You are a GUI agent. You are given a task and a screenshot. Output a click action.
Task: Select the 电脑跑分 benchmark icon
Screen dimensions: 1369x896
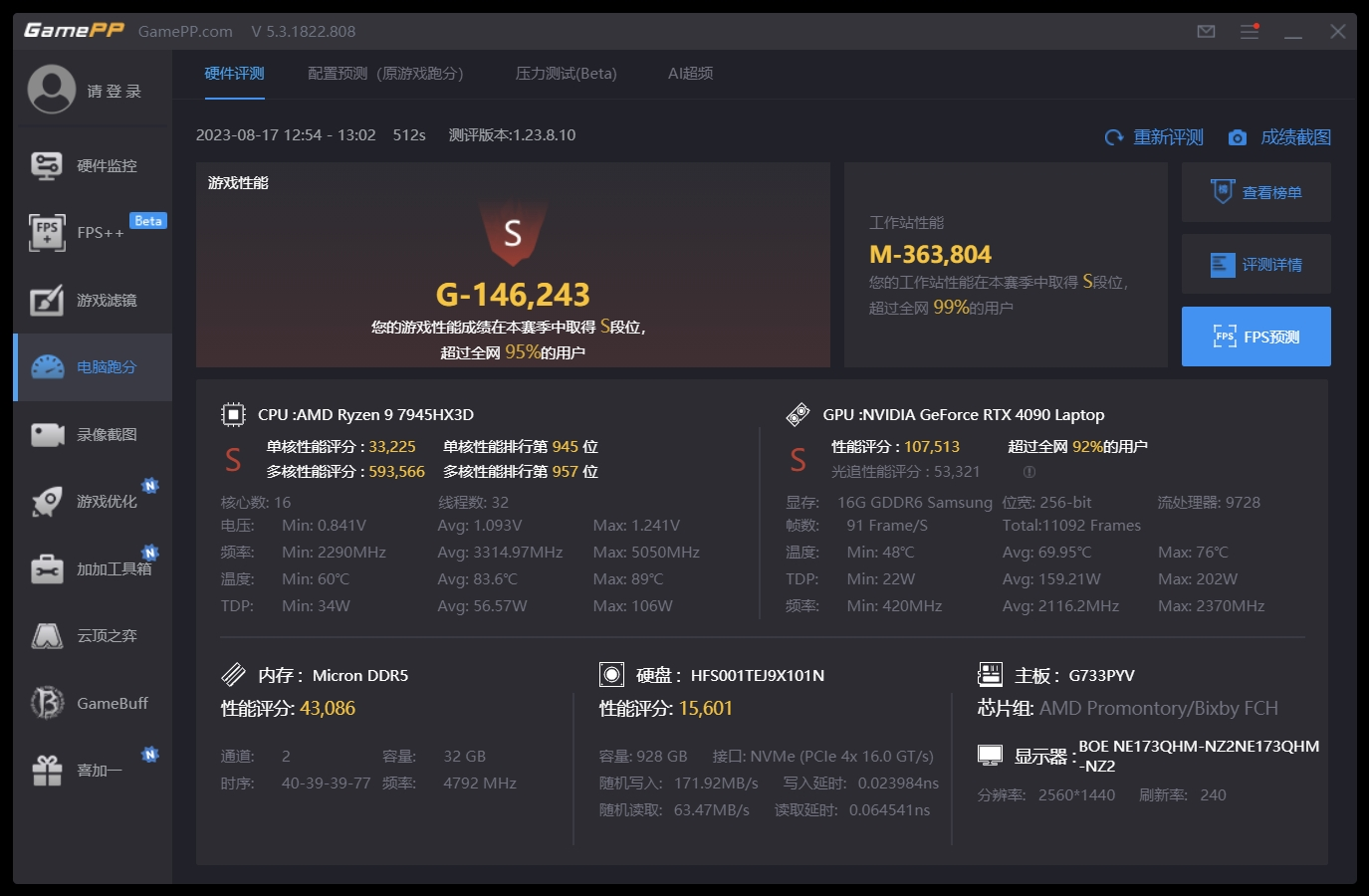tap(92, 367)
